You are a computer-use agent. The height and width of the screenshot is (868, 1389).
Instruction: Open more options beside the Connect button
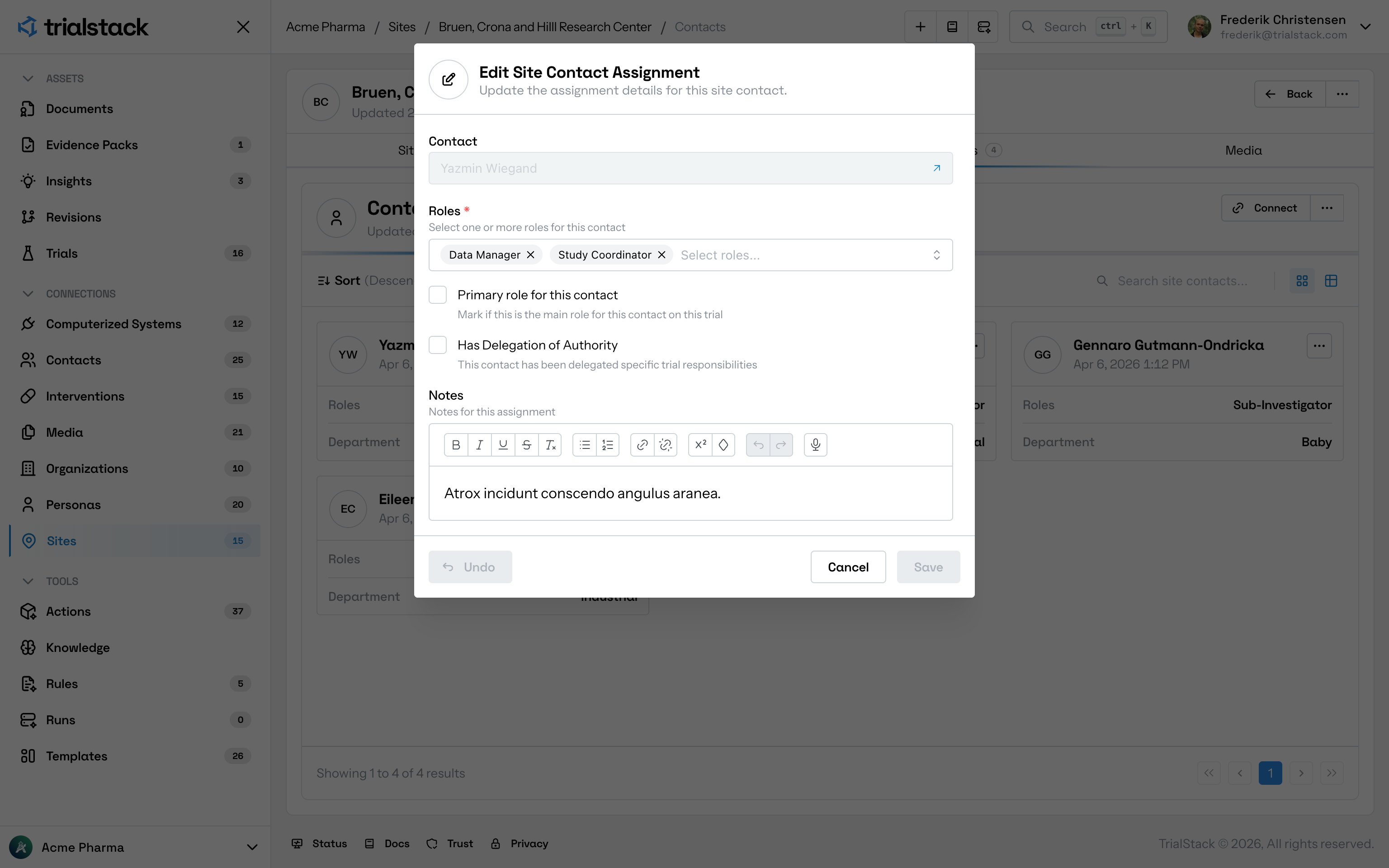click(1327, 208)
